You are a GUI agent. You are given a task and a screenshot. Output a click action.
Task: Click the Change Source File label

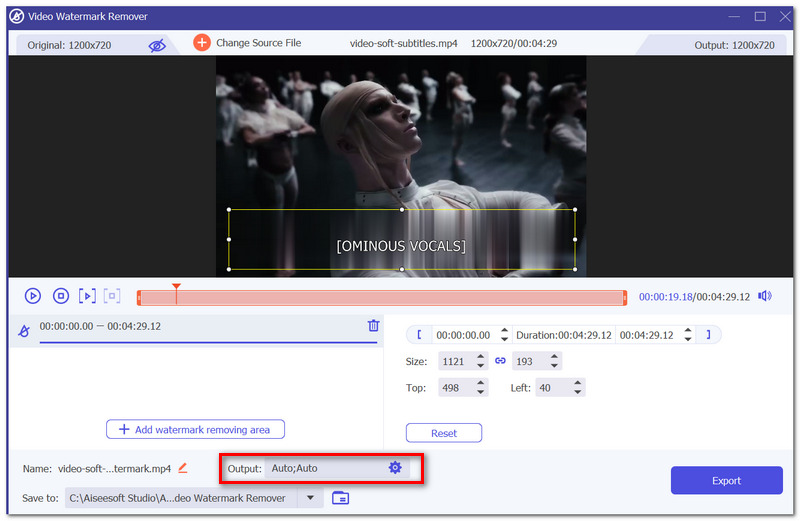click(x=259, y=43)
